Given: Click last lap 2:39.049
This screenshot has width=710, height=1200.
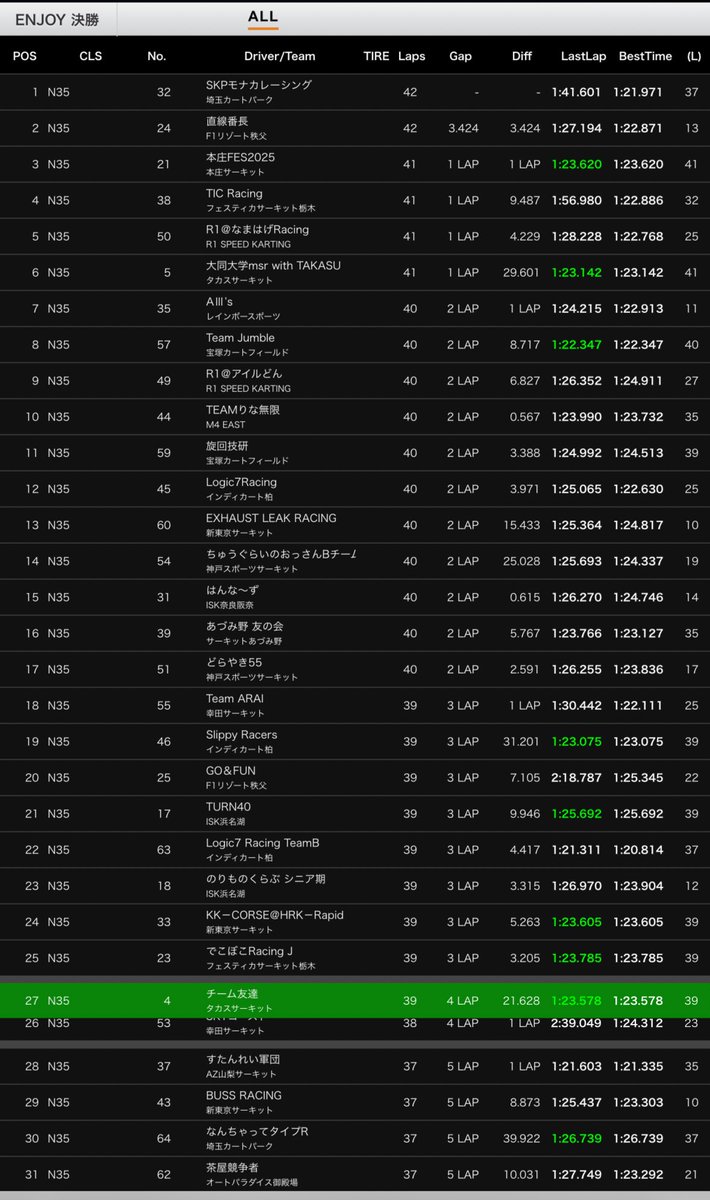Looking at the screenshot, I should click(576, 1023).
